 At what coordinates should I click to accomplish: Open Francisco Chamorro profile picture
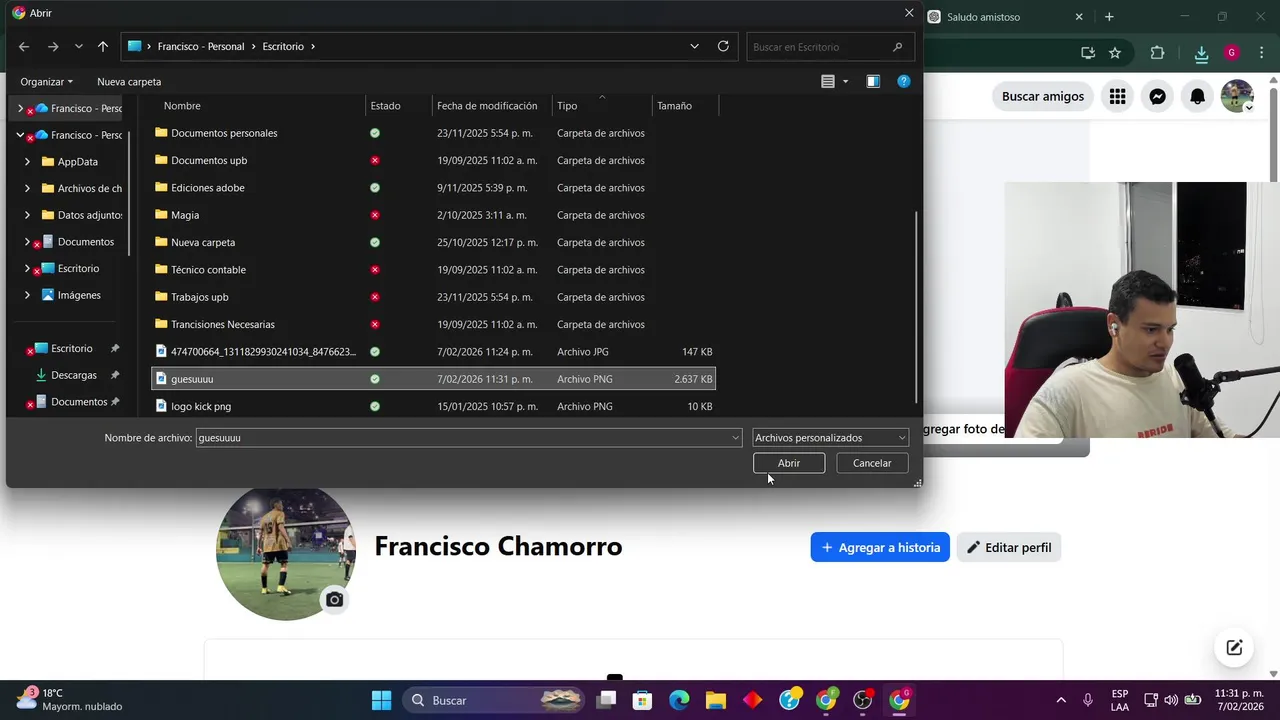tap(286, 553)
